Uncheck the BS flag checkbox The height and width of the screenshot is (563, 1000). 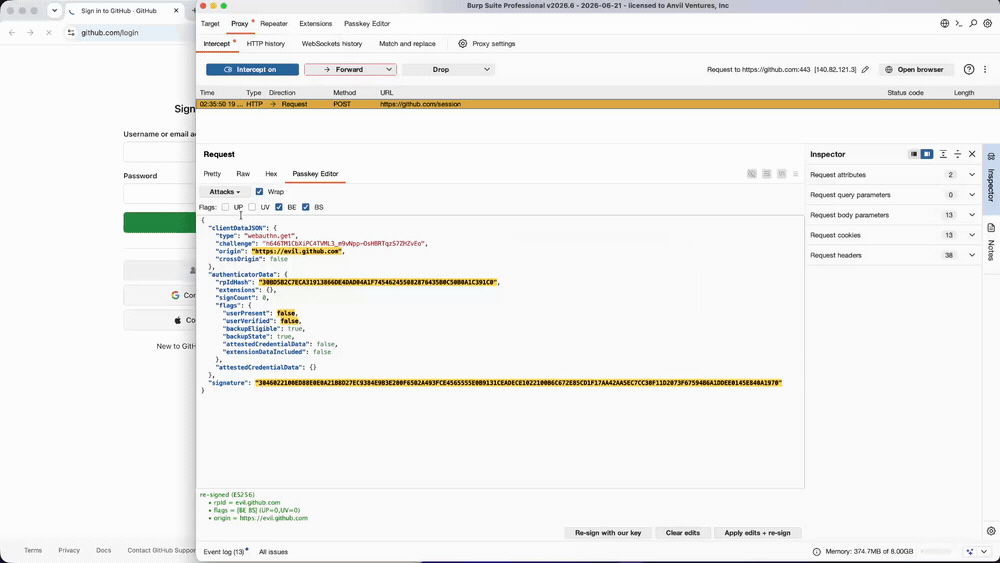click(305, 207)
